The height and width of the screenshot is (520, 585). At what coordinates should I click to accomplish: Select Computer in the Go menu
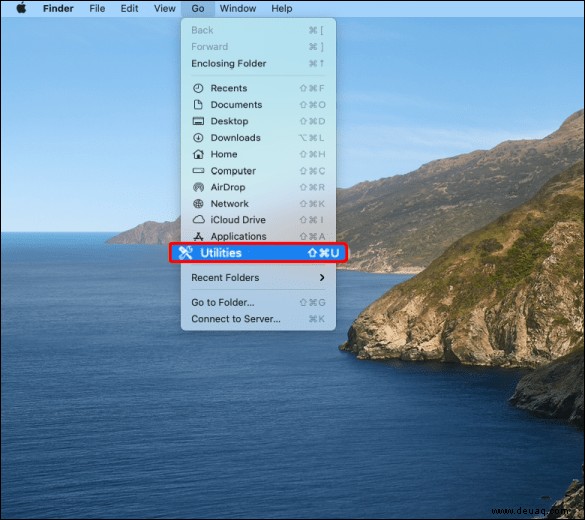[x=258, y=170]
